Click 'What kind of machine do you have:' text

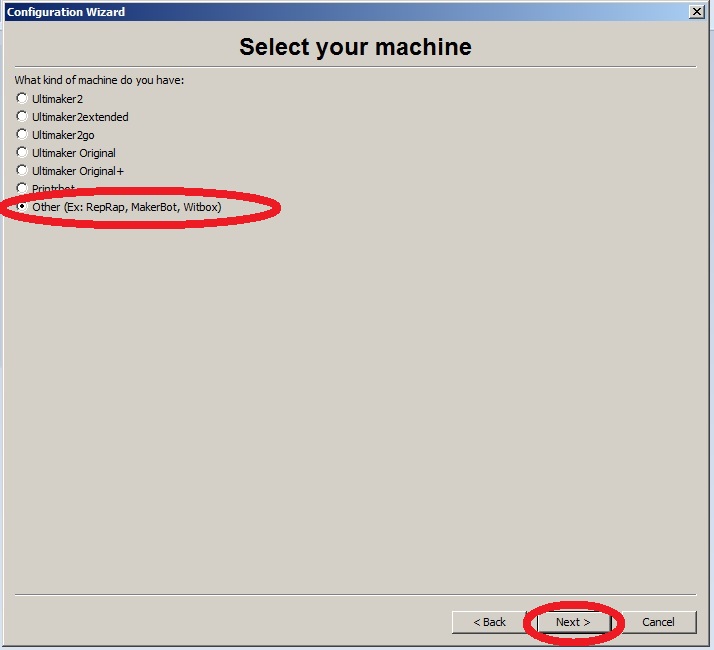pyautogui.click(x=99, y=80)
